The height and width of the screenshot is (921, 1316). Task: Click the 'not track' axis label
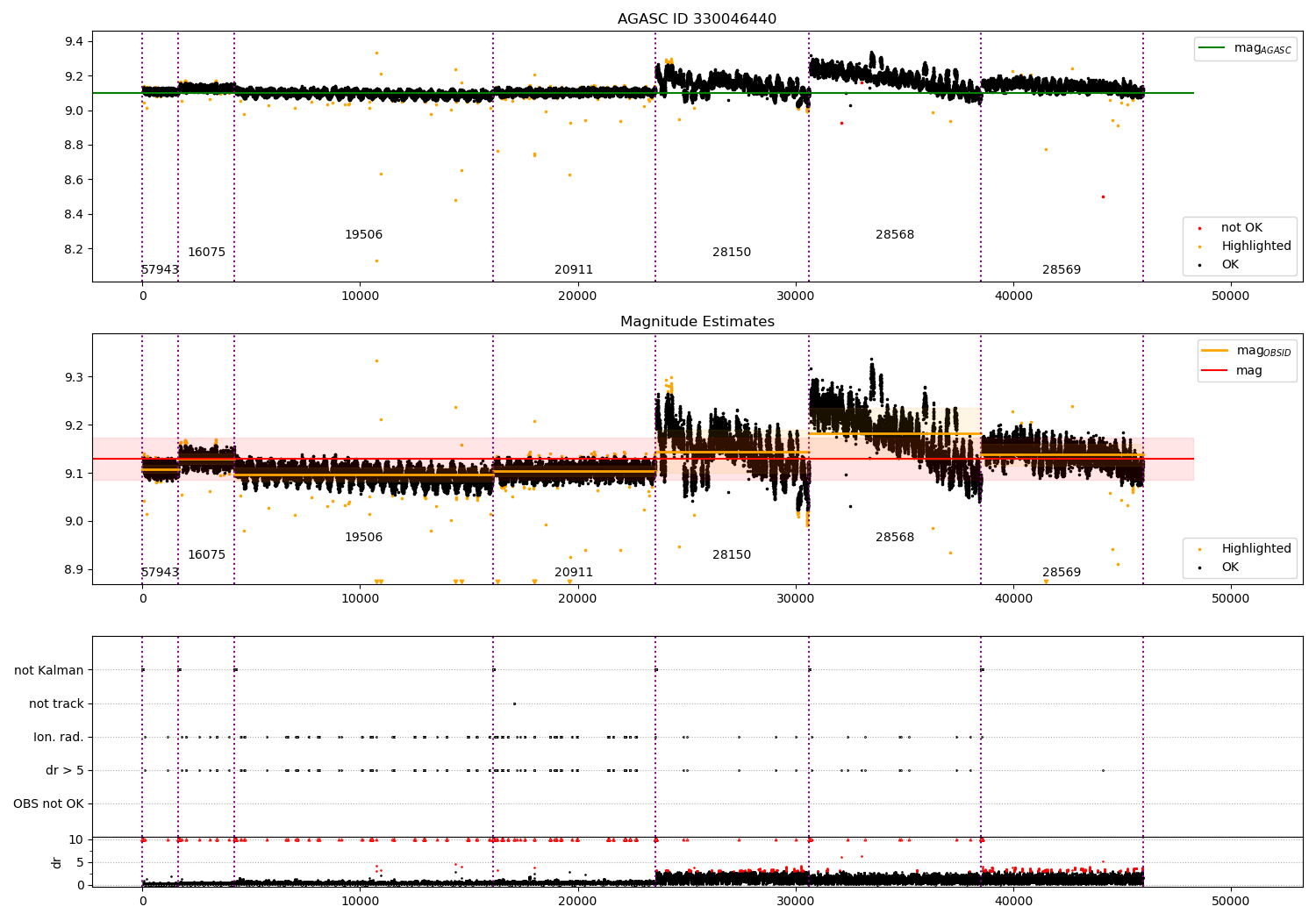[56, 703]
